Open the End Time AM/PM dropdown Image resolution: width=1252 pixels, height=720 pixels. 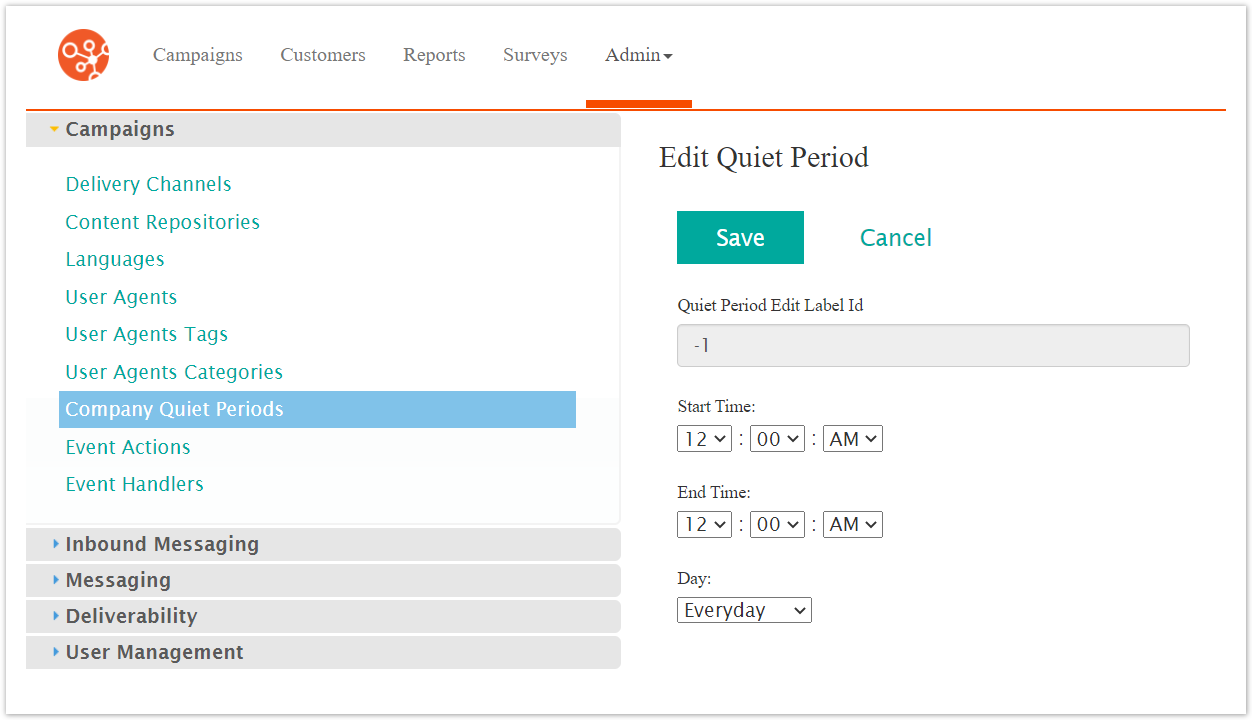coord(852,524)
